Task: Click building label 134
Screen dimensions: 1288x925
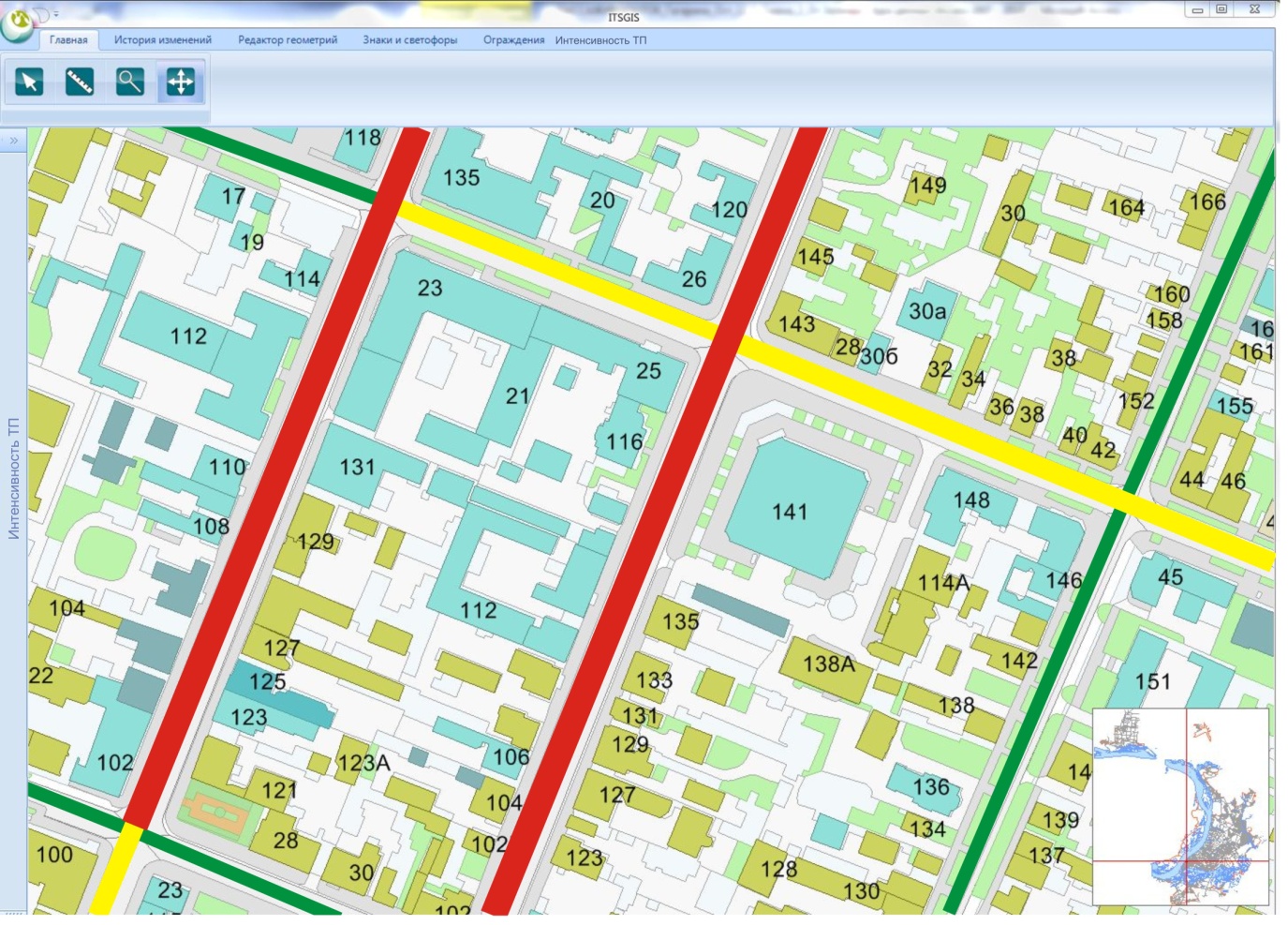Action: click(927, 828)
